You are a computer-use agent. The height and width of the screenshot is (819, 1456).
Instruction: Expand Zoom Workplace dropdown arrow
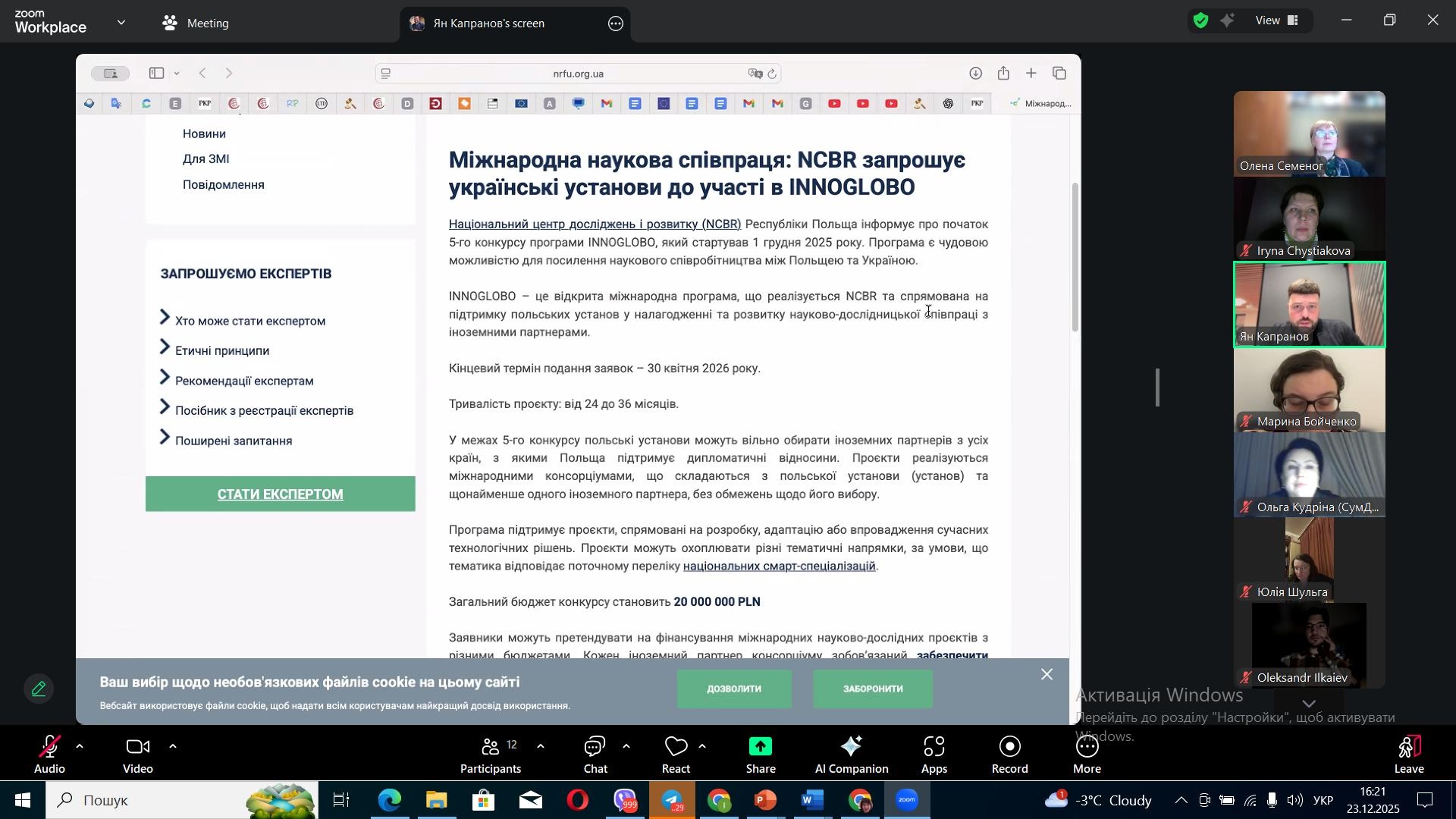(121, 23)
